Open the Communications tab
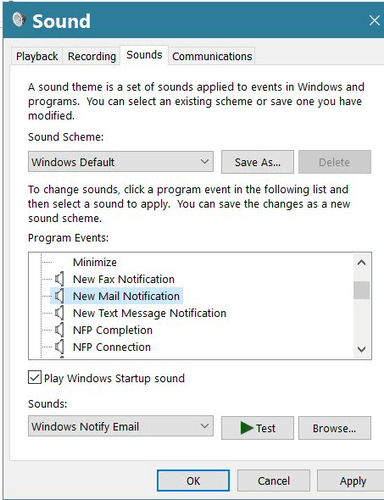Screen dimensions: 384x500 pos(212,56)
